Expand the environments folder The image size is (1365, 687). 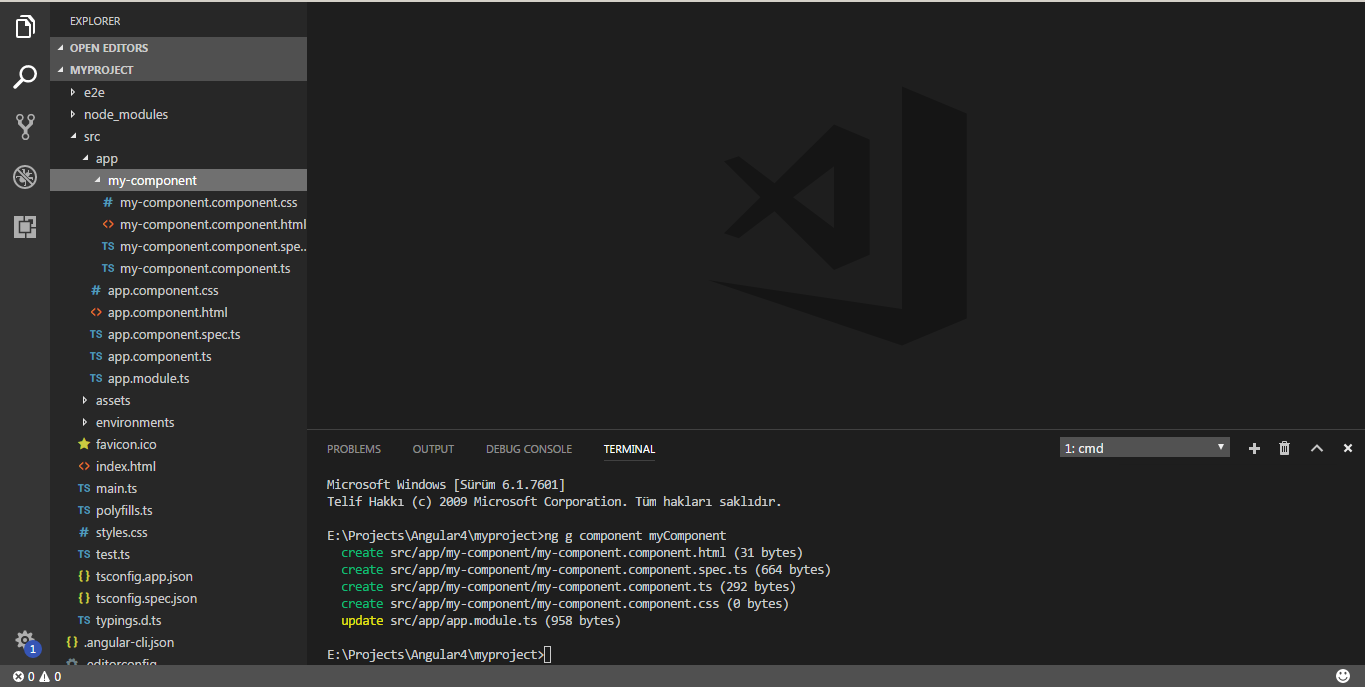(x=178, y=422)
